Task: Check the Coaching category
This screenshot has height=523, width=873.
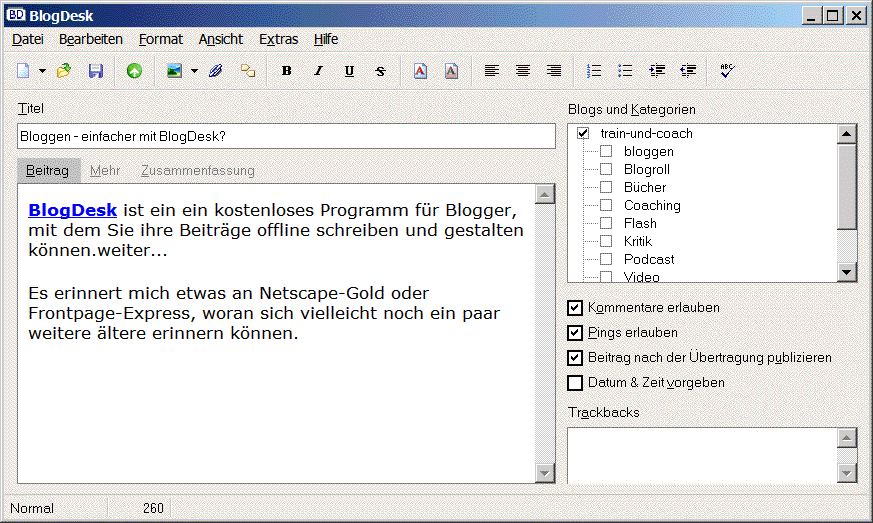Action: [606, 204]
